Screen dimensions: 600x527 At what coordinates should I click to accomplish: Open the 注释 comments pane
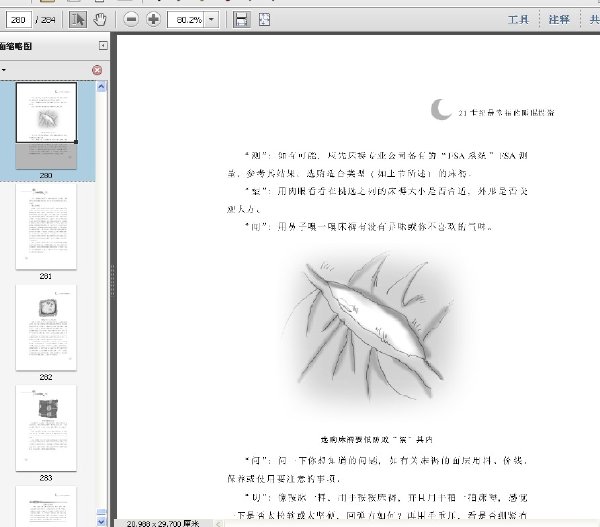tap(559, 20)
